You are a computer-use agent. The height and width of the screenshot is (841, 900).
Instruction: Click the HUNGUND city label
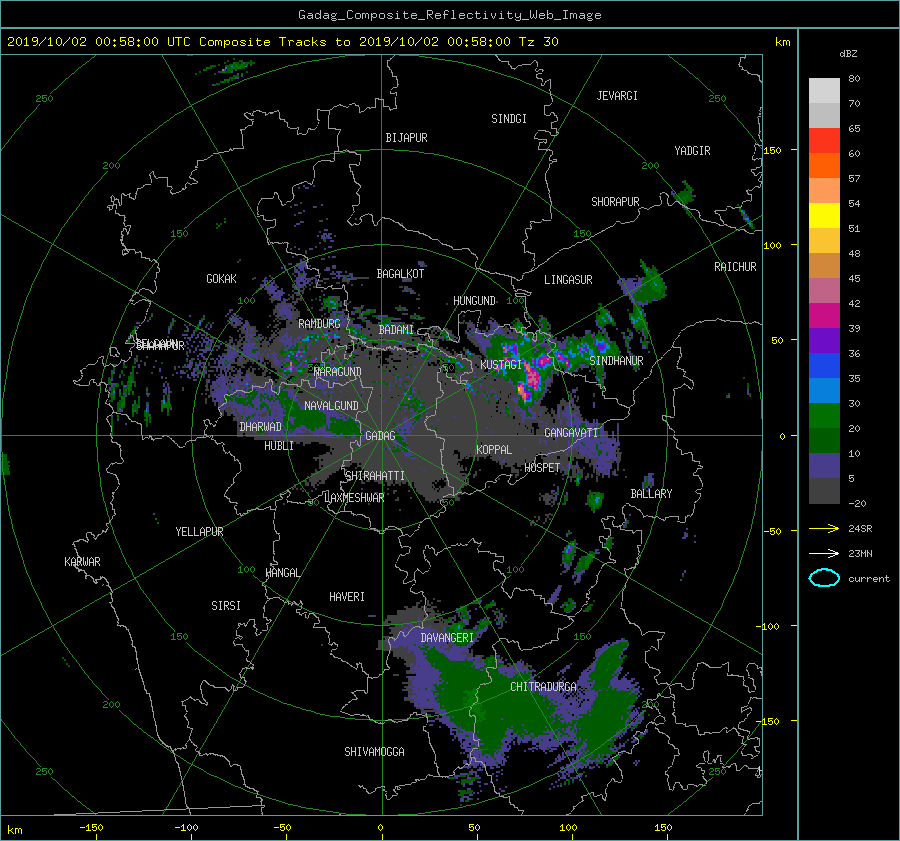474,301
